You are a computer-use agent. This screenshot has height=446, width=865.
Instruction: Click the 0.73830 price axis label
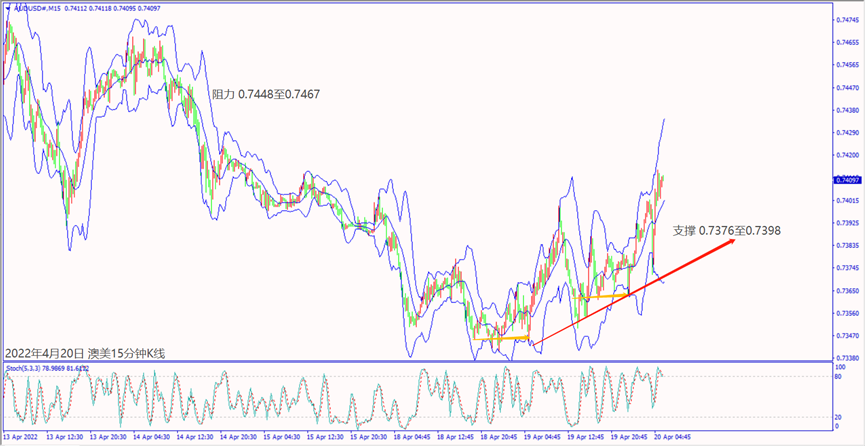tap(845, 245)
